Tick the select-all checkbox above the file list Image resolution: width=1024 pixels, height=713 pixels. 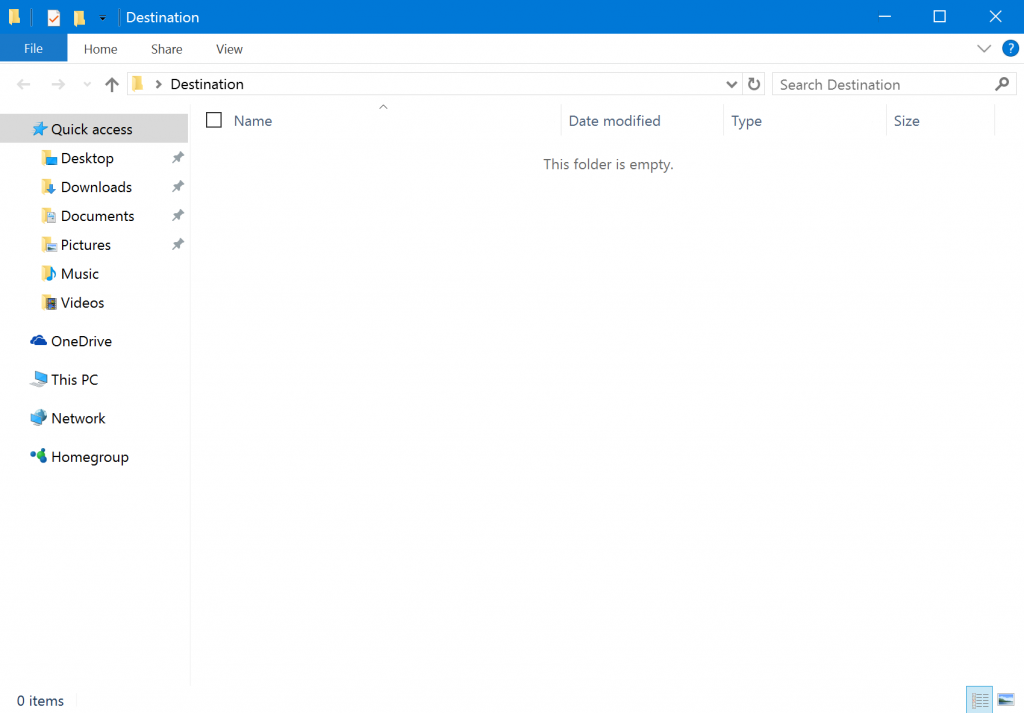coord(213,119)
